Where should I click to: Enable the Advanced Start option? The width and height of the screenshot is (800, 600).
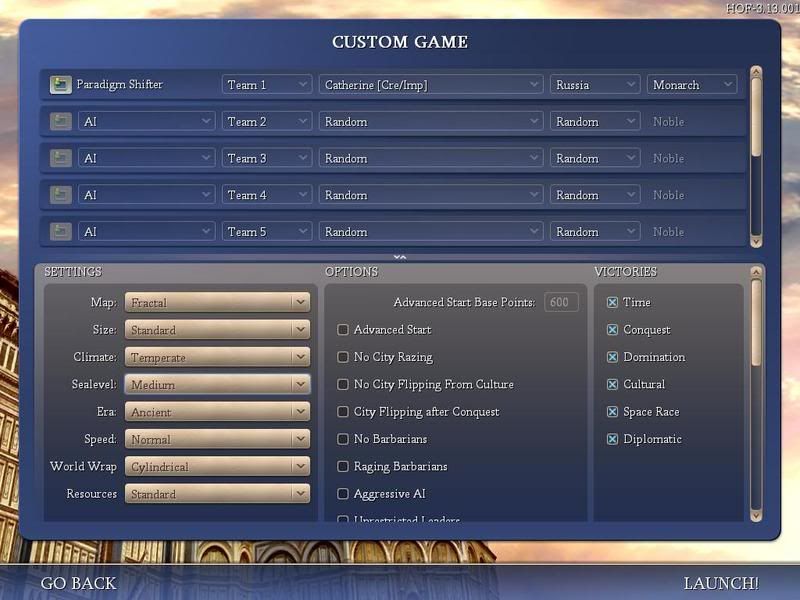[343, 330]
